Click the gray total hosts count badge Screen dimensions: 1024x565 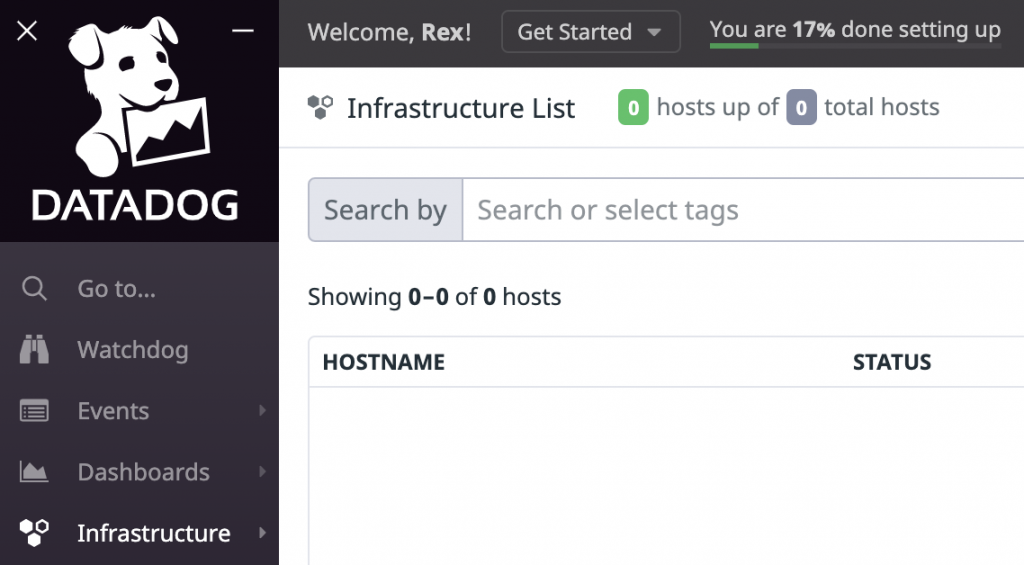click(801, 107)
